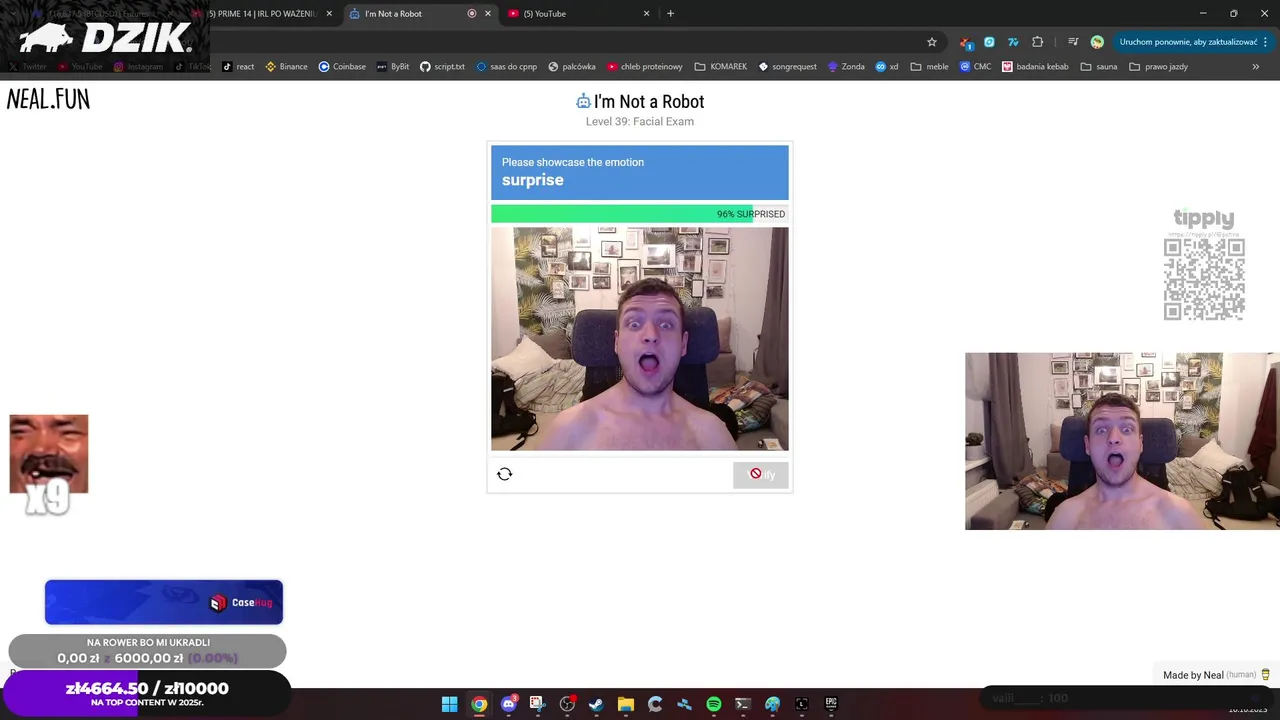Expand the KOMAREK bookmark folder
The height and width of the screenshot is (720, 1280).
click(x=720, y=67)
